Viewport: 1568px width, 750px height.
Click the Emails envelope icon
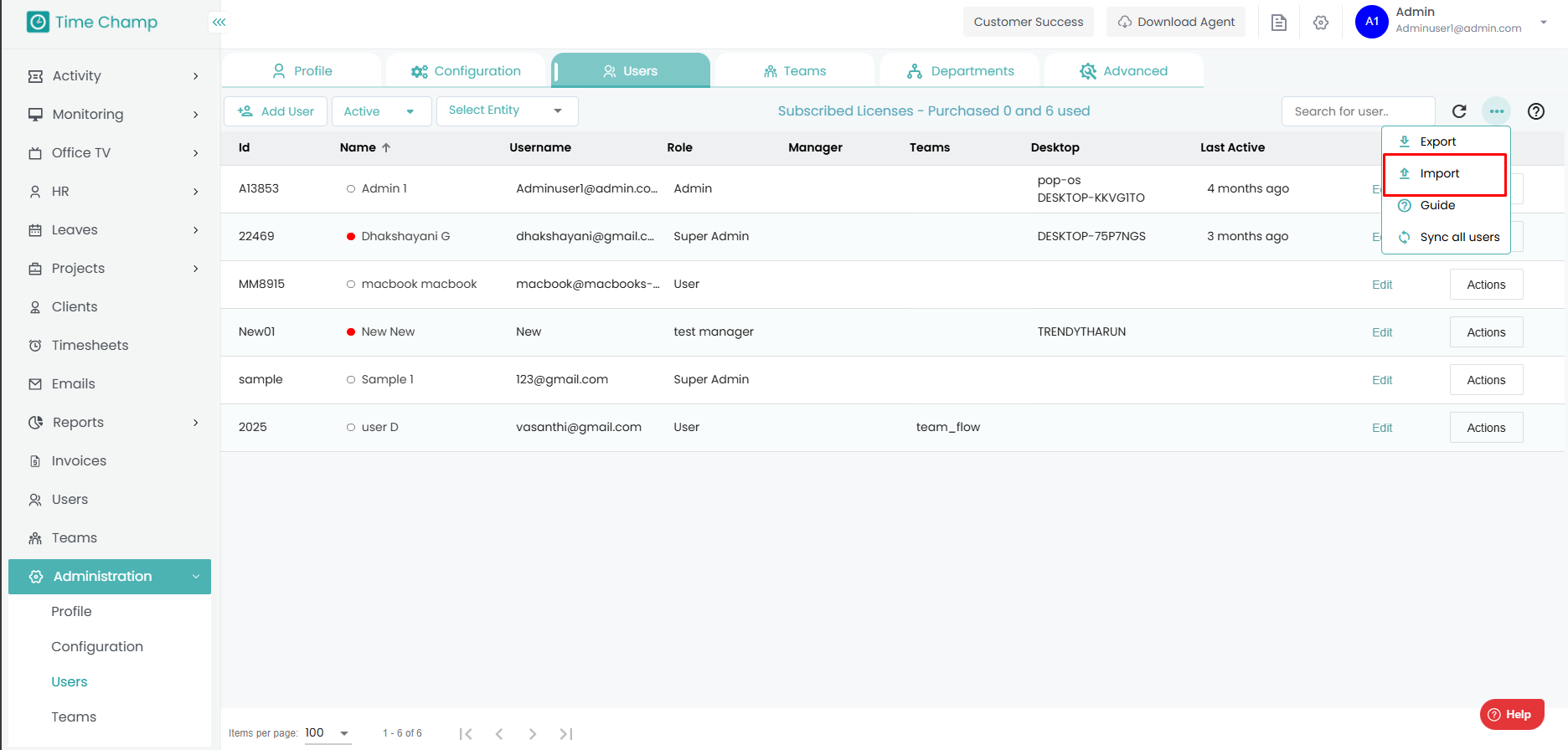coord(35,384)
